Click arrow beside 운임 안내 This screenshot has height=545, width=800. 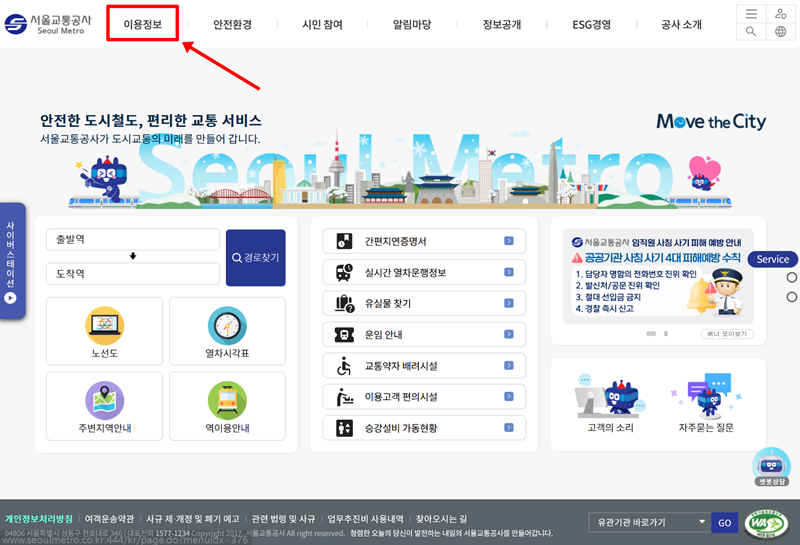(x=509, y=334)
